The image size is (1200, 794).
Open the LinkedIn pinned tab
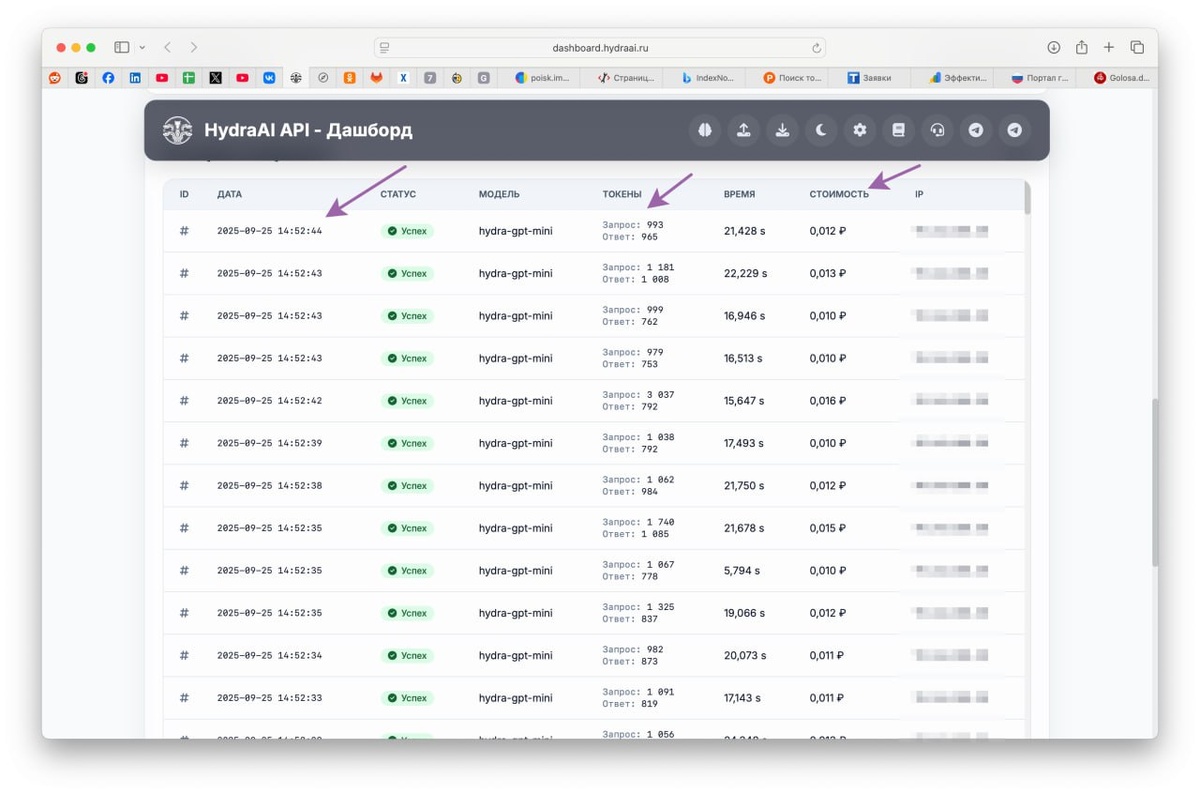point(135,77)
